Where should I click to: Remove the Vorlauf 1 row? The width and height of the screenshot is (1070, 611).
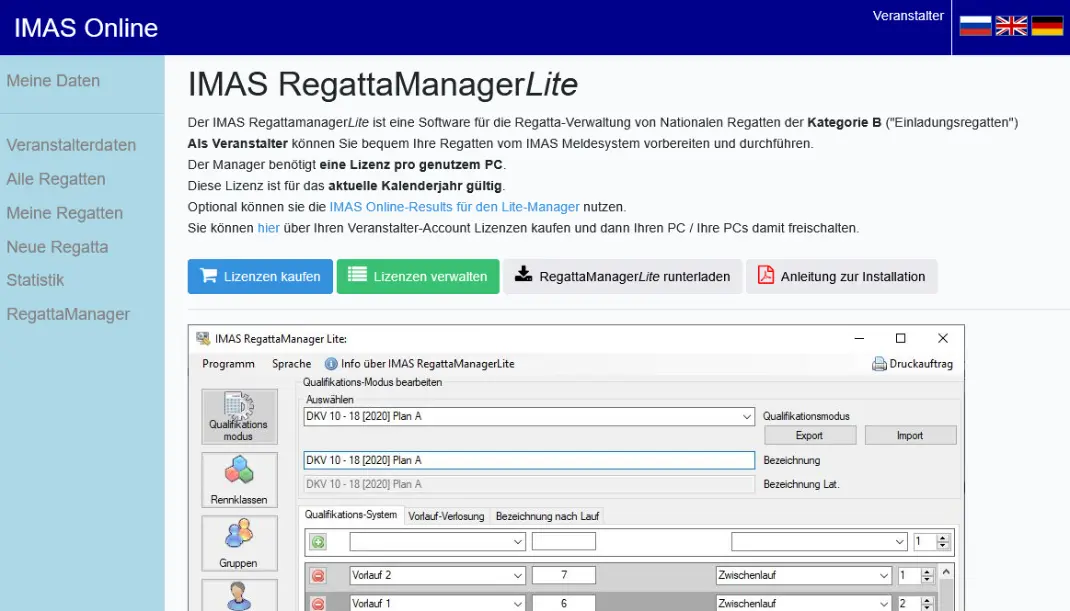tap(318, 603)
